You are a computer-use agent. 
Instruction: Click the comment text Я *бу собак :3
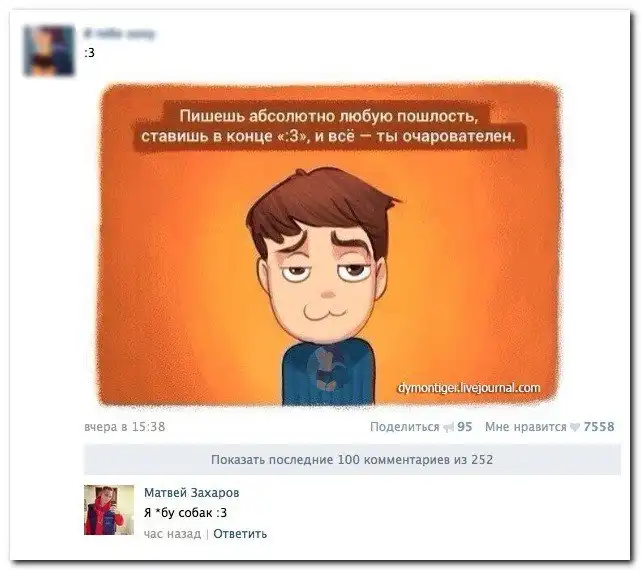tap(185, 513)
